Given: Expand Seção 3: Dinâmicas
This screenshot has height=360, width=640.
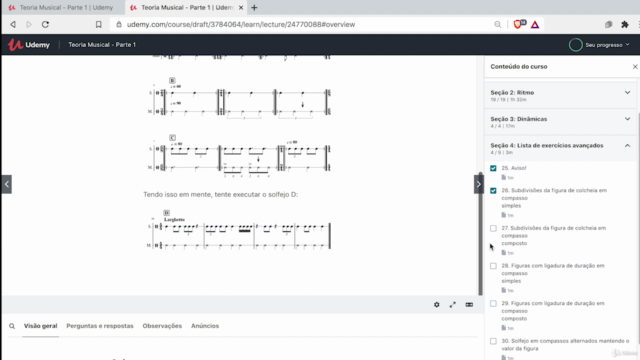Looking at the screenshot, I should pyautogui.click(x=560, y=122).
